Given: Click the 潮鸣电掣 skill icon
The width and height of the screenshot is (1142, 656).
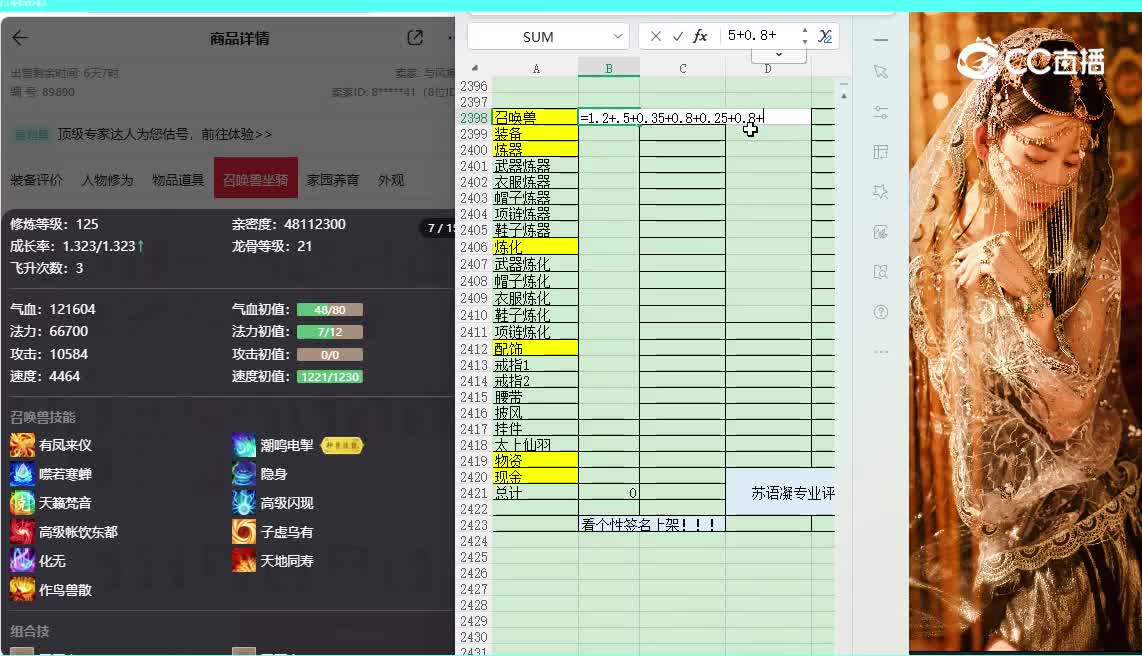Looking at the screenshot, I should pyautogui.click(x=244, y=445).
